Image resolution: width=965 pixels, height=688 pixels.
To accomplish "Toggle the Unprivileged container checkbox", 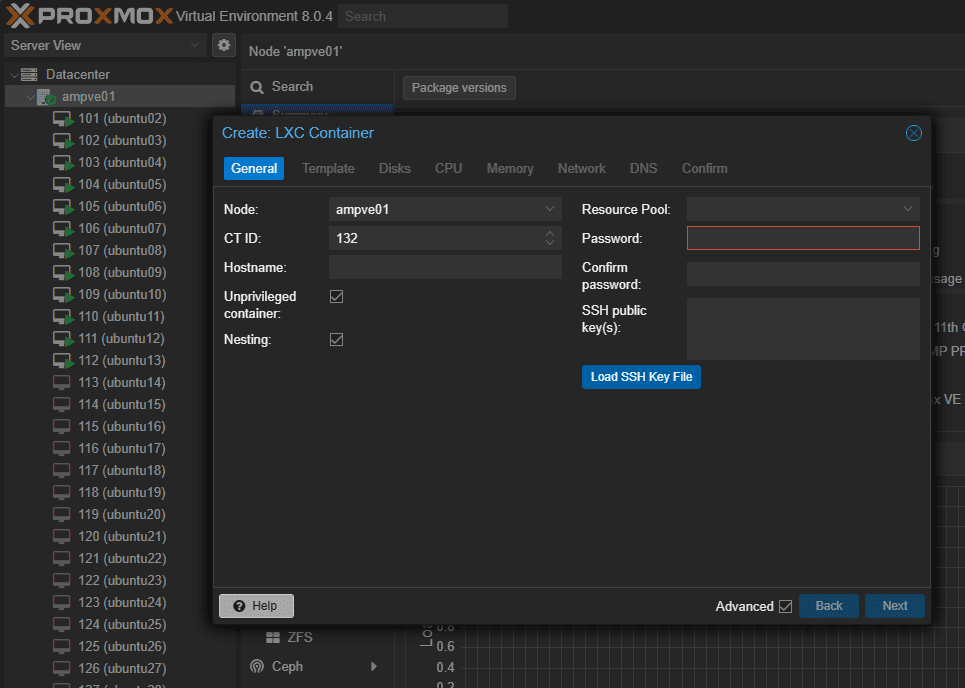I will click(336, 297).
